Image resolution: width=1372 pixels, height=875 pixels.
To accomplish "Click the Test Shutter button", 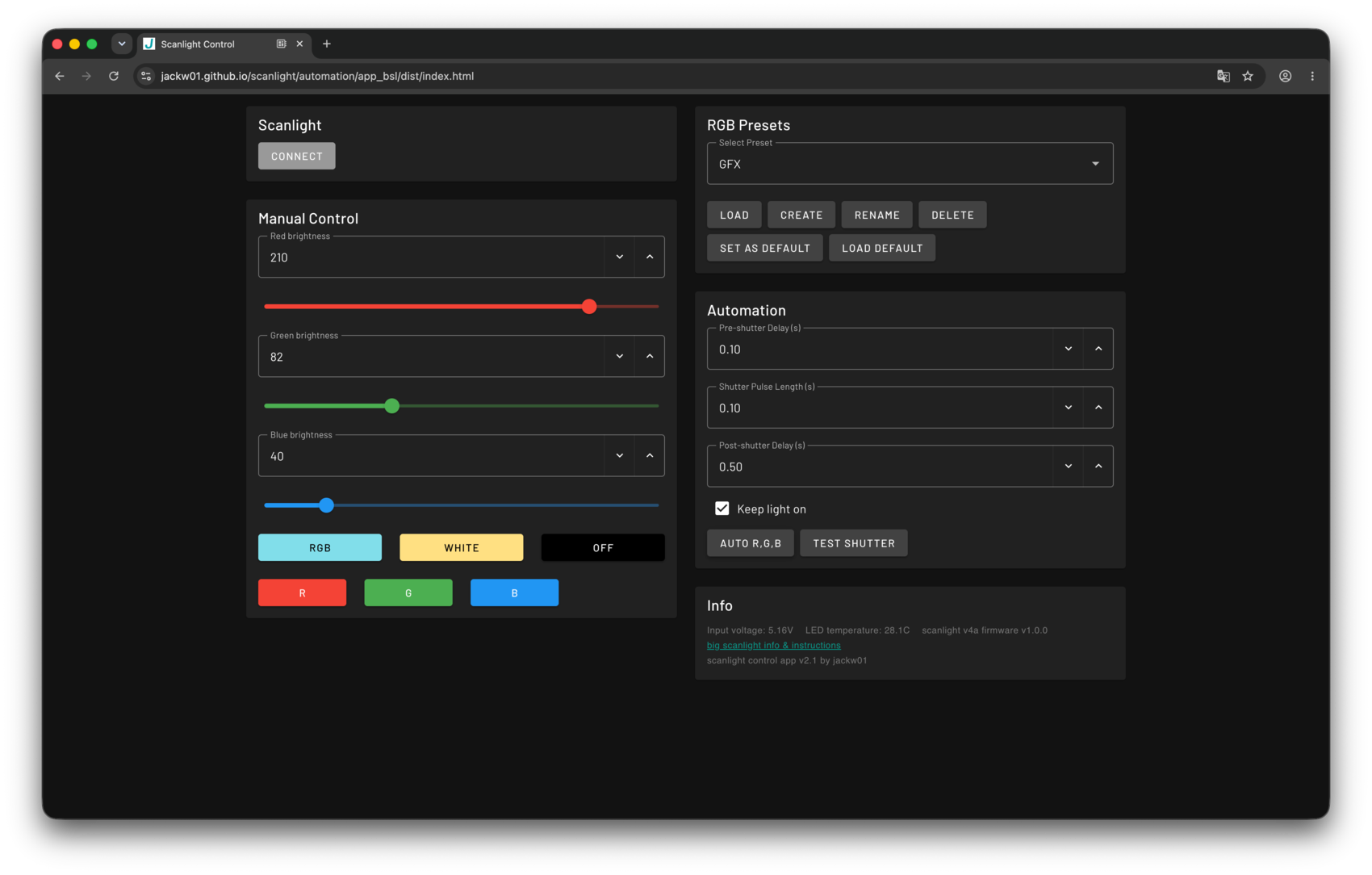I will (x=854, y=543).
